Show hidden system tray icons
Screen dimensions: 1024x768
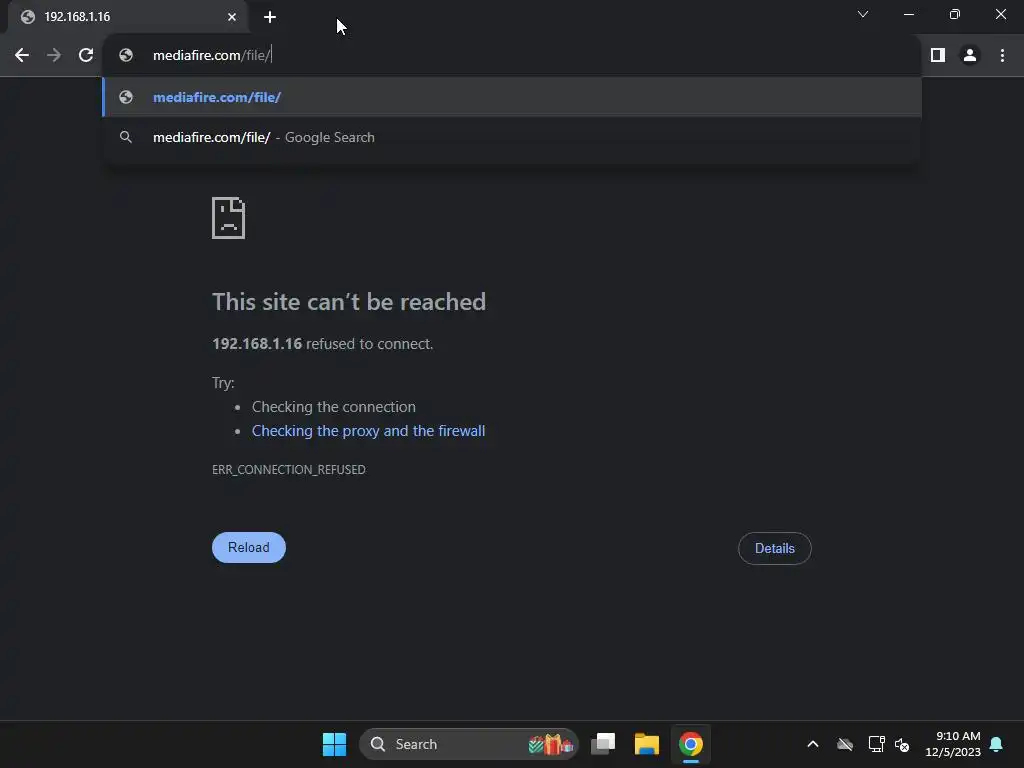point(813,744)
